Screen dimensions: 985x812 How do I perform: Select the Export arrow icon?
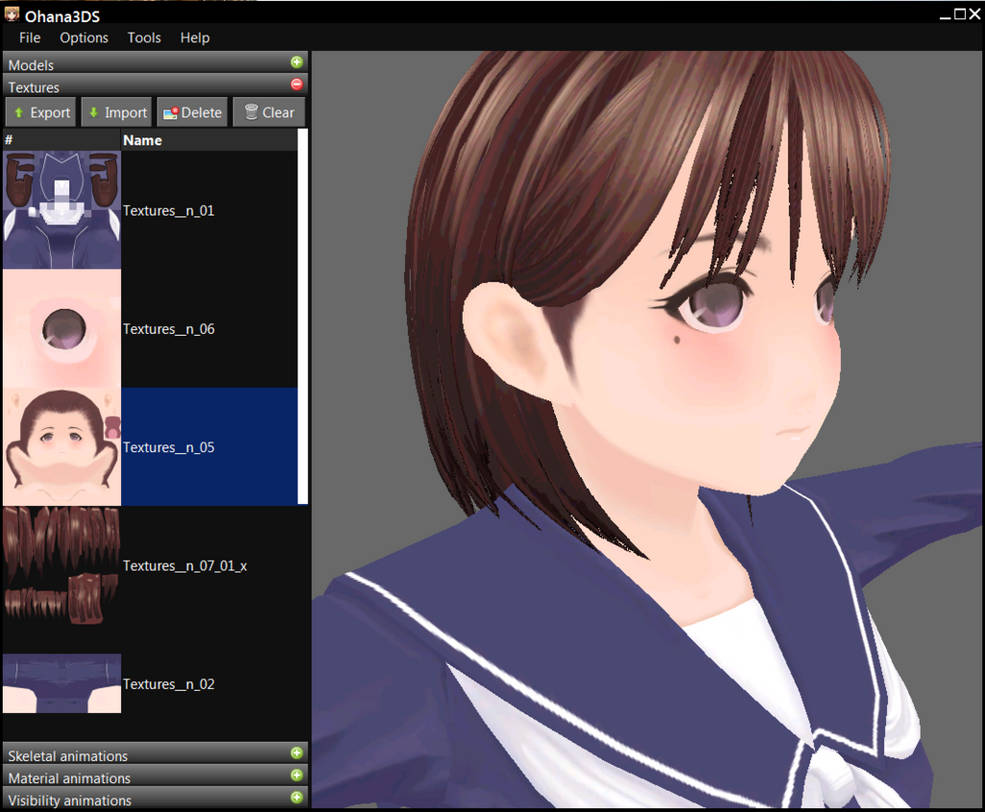point(19,112)
